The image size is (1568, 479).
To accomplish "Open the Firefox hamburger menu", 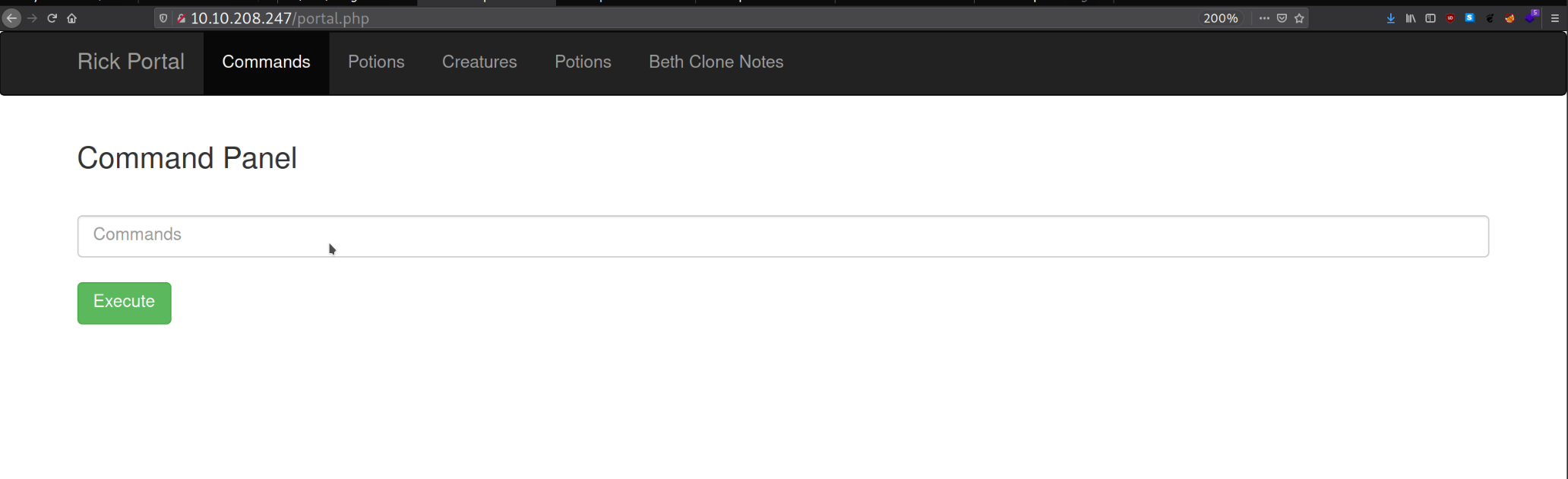I will click(x=1554, y=18).
